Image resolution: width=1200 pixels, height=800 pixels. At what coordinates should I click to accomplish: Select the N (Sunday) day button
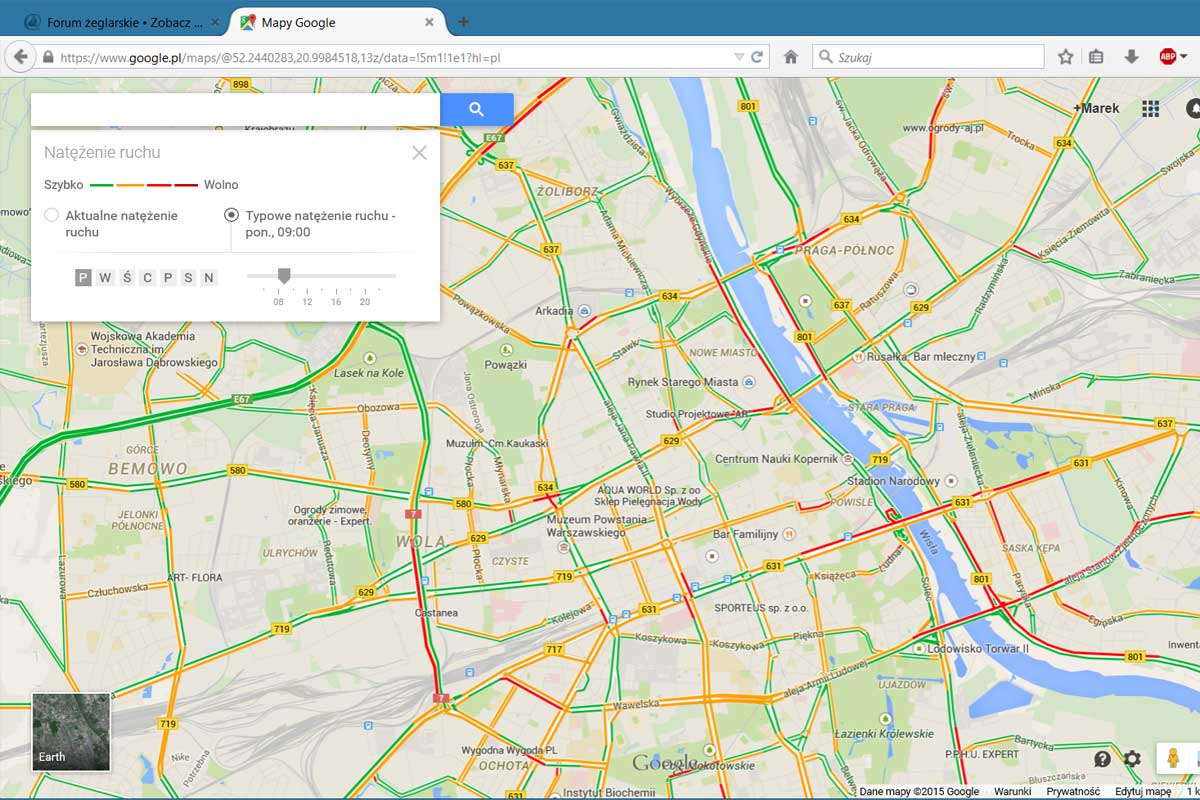(x=208, y=278)
